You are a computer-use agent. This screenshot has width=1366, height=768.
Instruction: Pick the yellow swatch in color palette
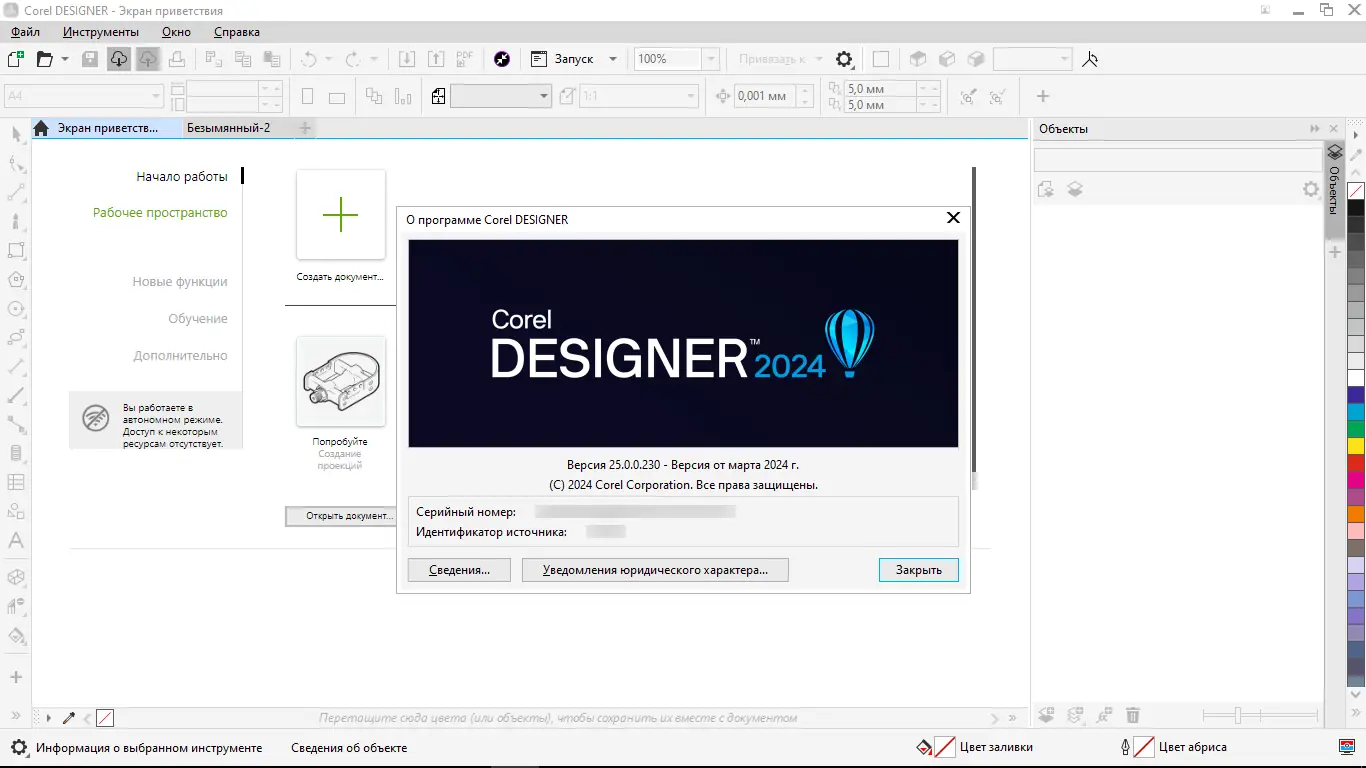pyautogui.click(x=1356, y=446)
